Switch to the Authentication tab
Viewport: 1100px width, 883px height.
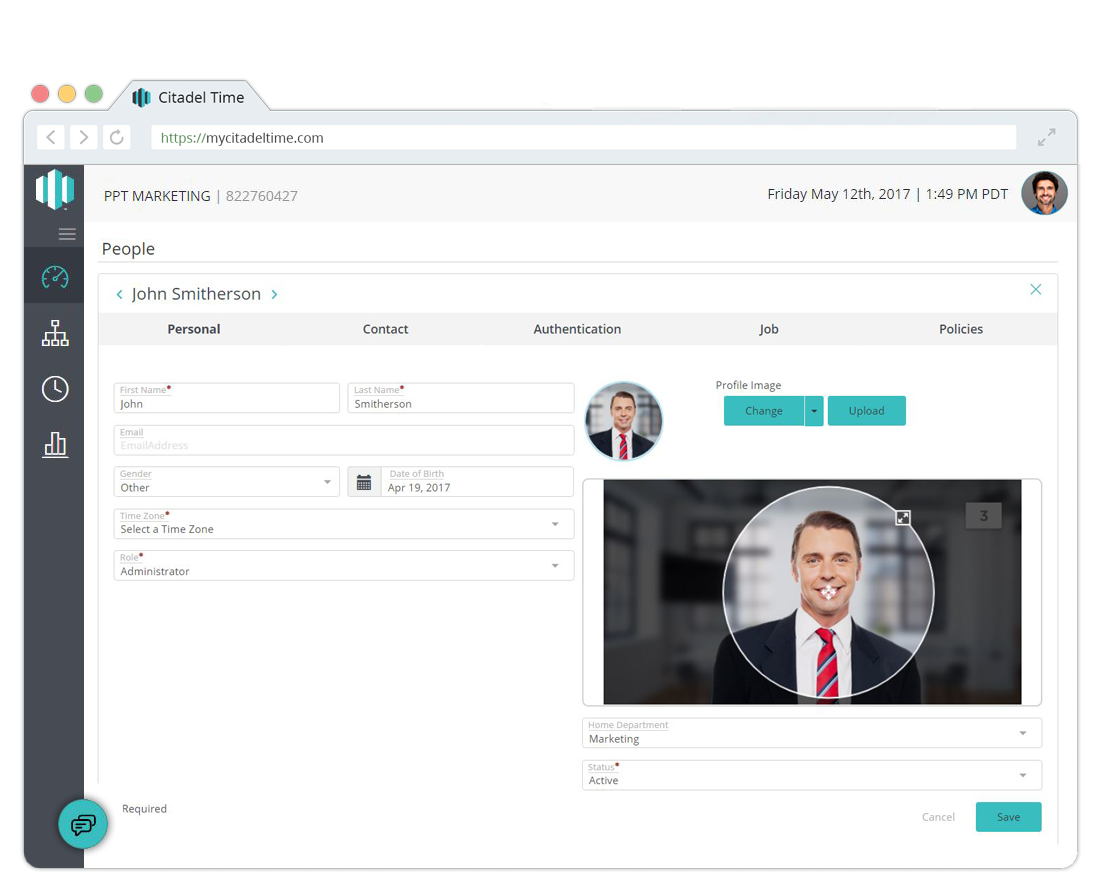[577, 329]
